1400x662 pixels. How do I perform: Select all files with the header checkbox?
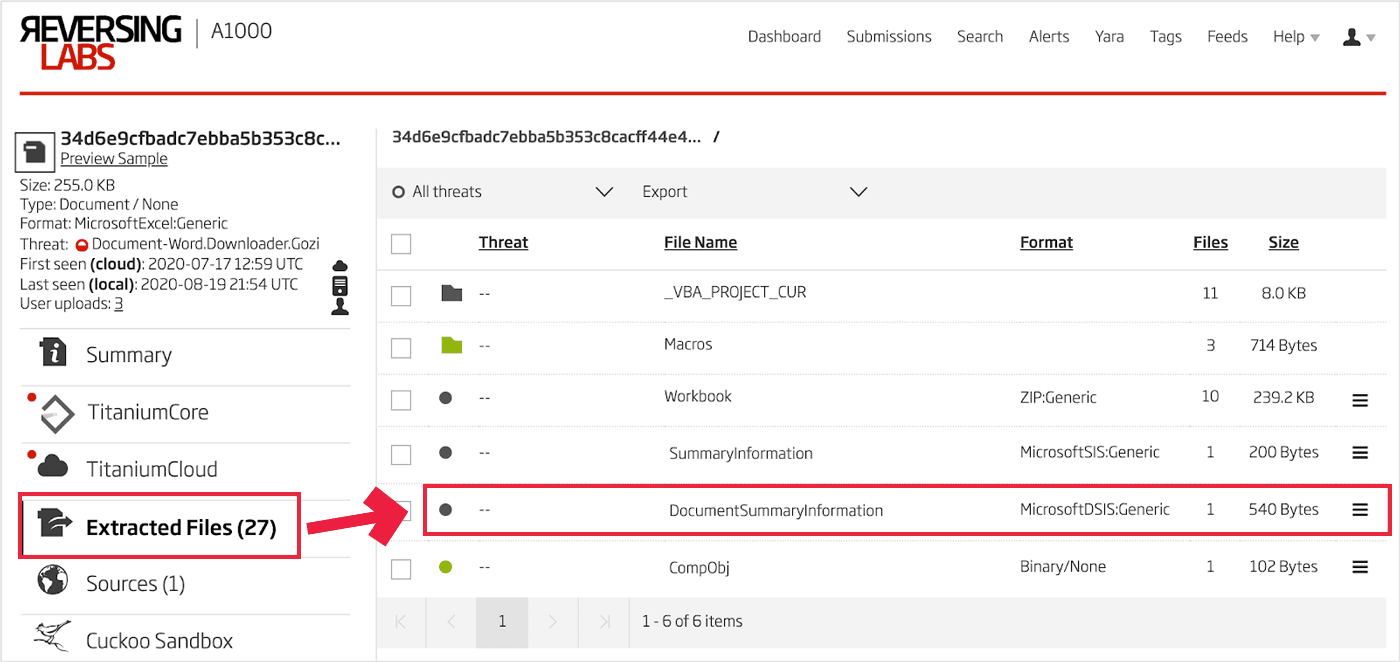pos(401,243)
